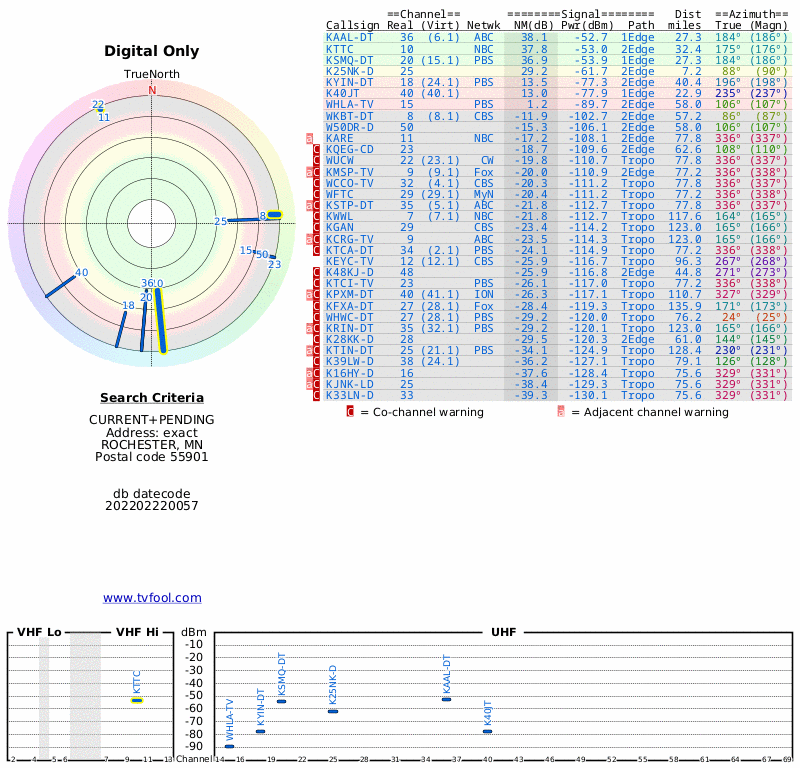Click the "202202220057" datecode value
The width and height of the screenshot is (800, 768).
click(152, 506)
